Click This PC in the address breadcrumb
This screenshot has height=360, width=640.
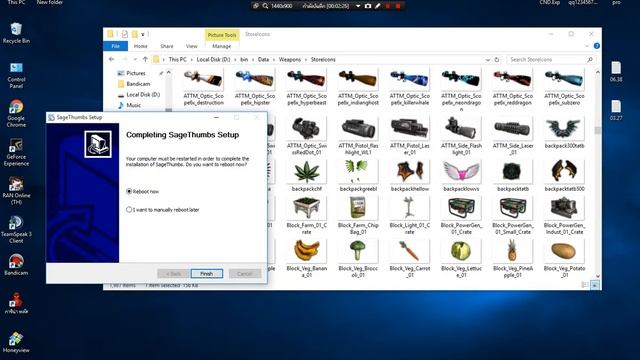[178, 60]
